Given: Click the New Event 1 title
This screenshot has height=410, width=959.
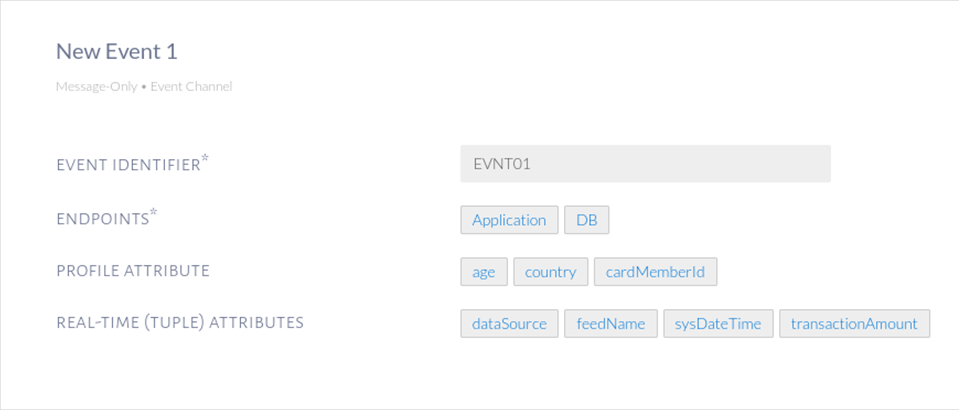Looking at the screenshot, I should (x=116, y=51).
